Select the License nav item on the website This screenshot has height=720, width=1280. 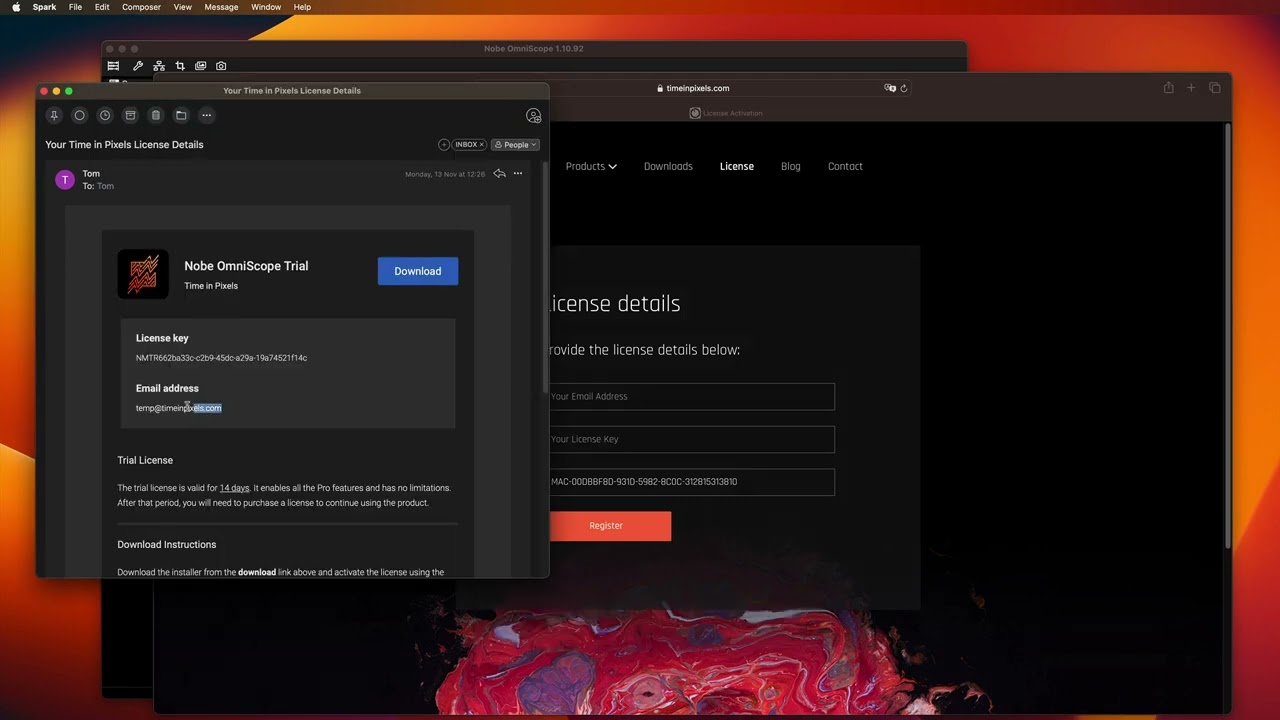737,166
